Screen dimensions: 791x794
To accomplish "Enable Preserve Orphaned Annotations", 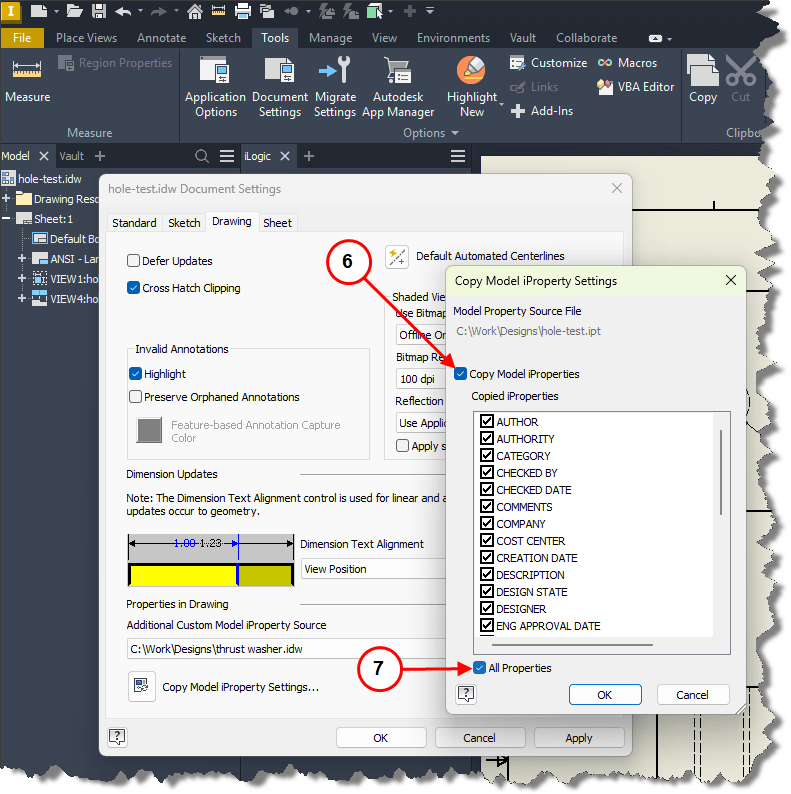I will (135, 396).
